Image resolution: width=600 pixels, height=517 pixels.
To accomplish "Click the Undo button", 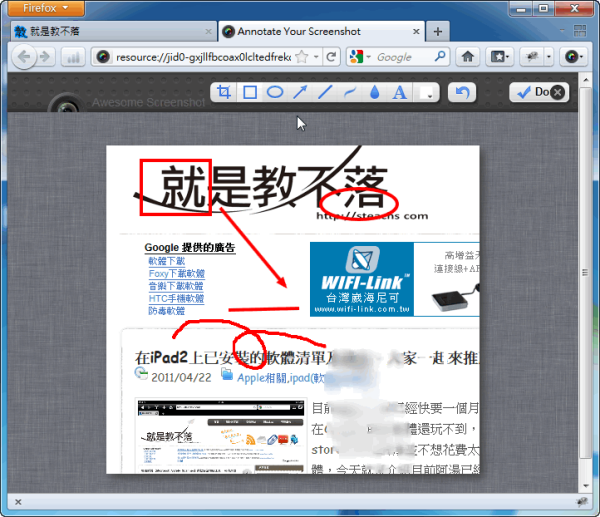I will click(x=462, y=92).
